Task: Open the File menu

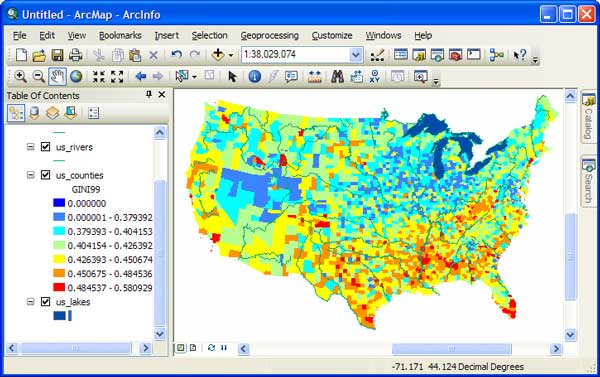Action: click(x=20, y=36)
